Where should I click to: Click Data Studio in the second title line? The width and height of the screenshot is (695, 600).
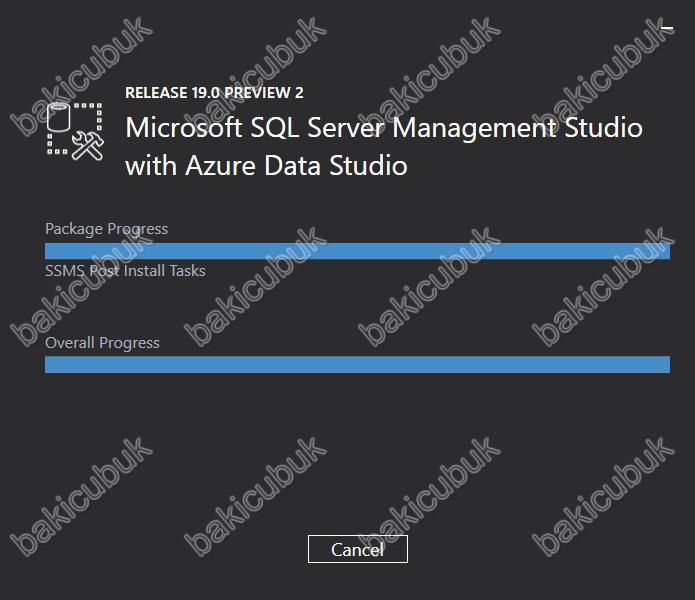click(x=336, y=166)
